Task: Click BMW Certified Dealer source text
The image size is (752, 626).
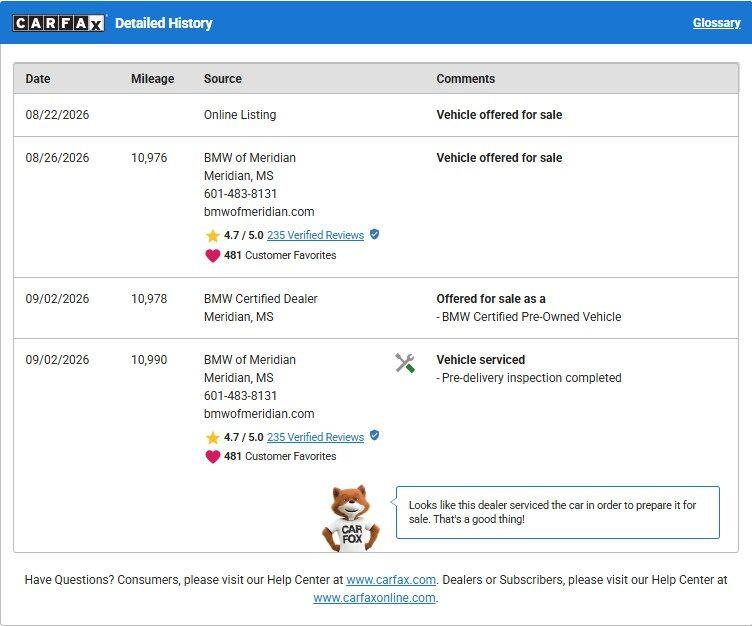Action: (260, 299)
